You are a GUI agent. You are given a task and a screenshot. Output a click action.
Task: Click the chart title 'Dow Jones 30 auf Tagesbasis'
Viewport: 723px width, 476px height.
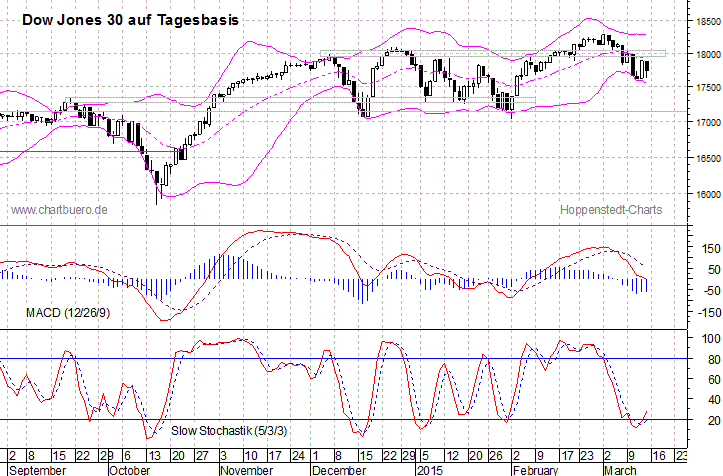[130, 20]
